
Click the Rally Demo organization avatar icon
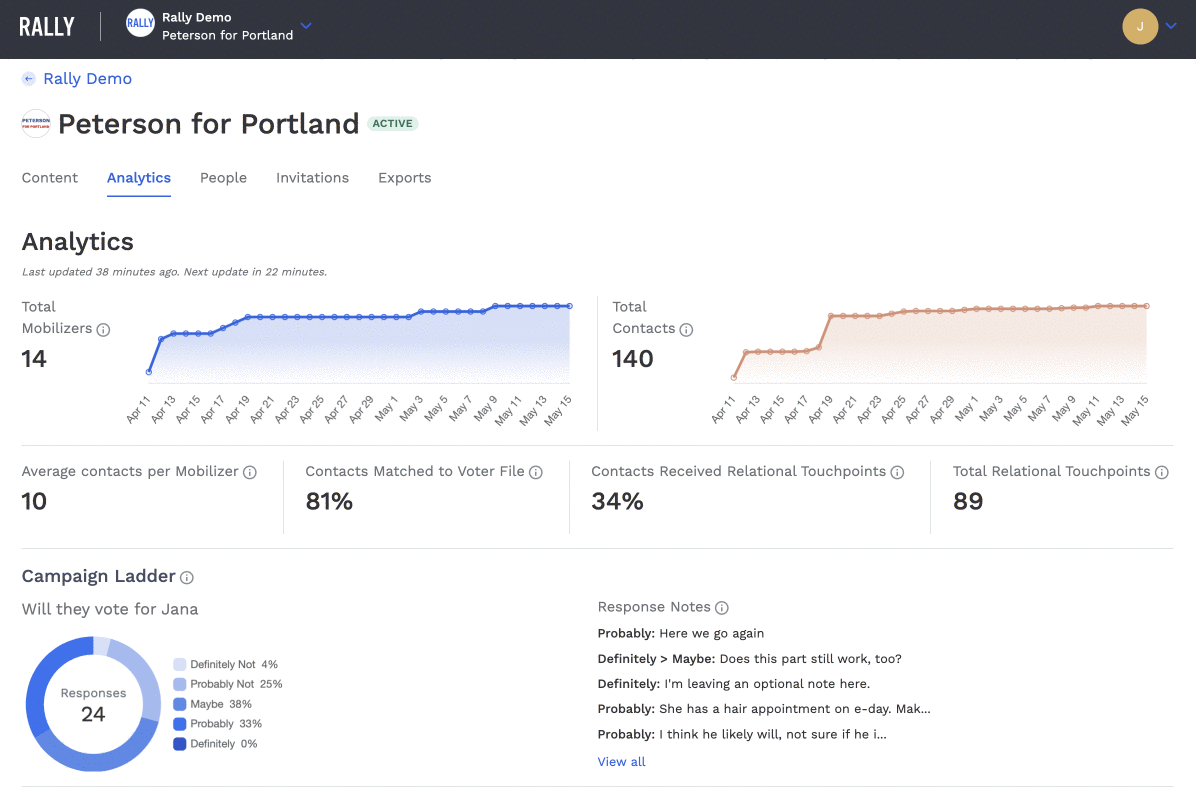[140, 23]
